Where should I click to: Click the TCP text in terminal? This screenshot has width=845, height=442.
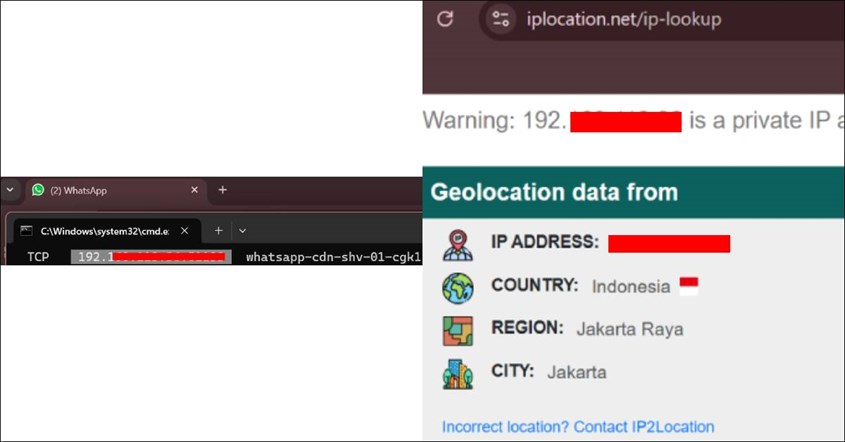point(38,257)
